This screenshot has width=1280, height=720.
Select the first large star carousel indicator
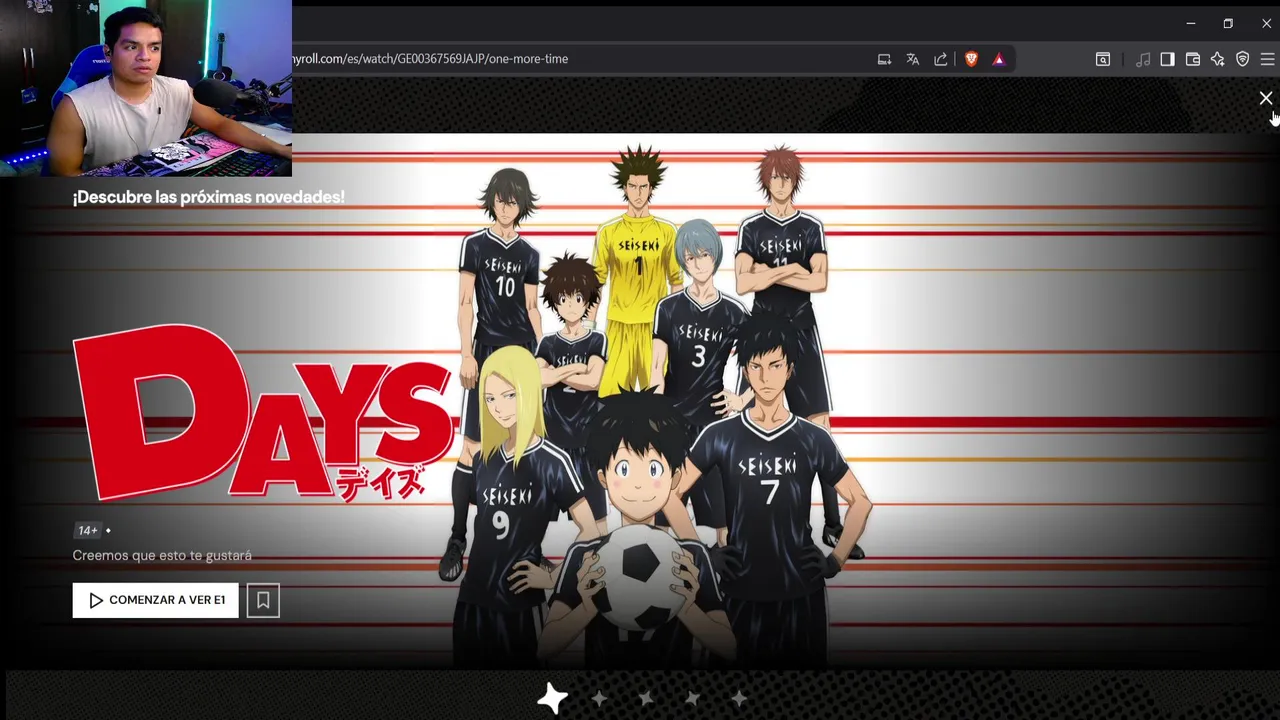coord(552,698)
